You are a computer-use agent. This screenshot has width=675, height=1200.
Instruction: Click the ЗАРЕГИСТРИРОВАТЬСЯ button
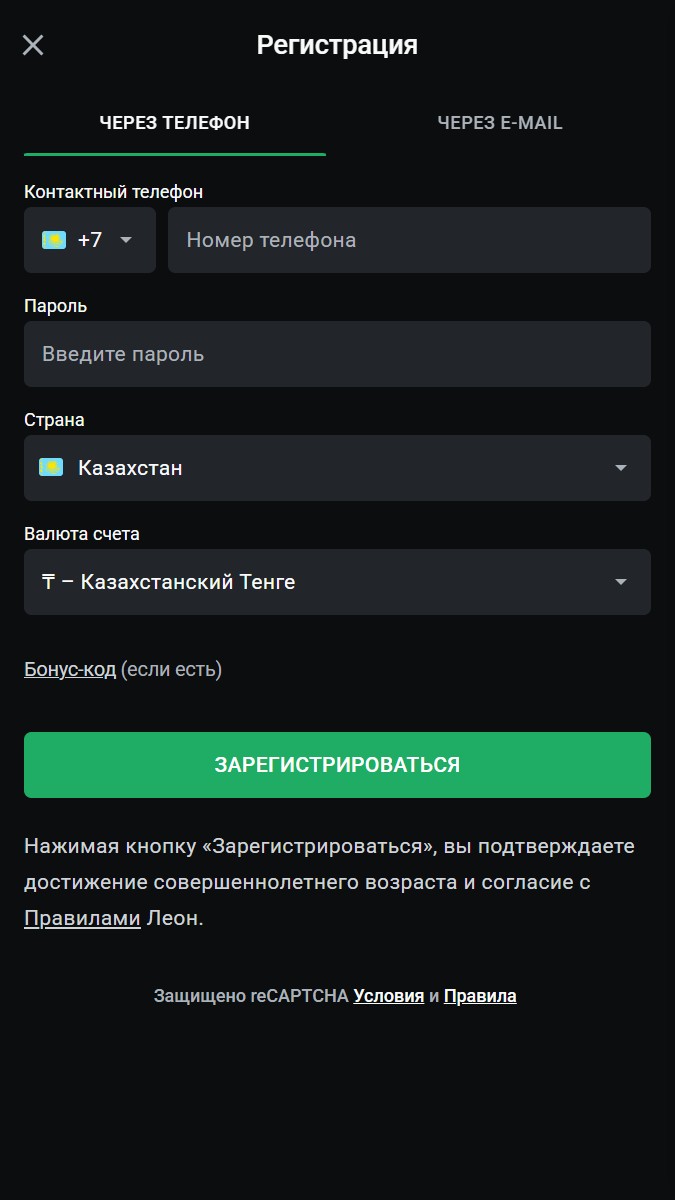(x=337, y=765)
